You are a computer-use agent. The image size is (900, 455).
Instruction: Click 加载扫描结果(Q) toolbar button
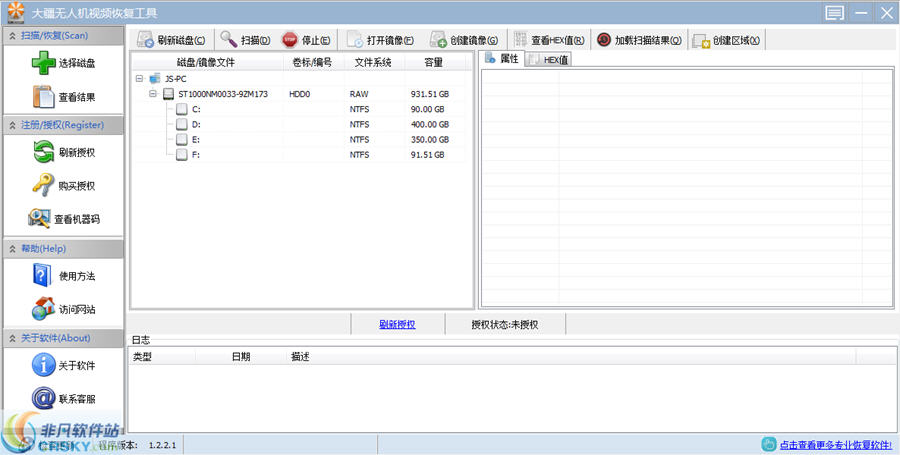pyautogui.click(x=639, y=40)
